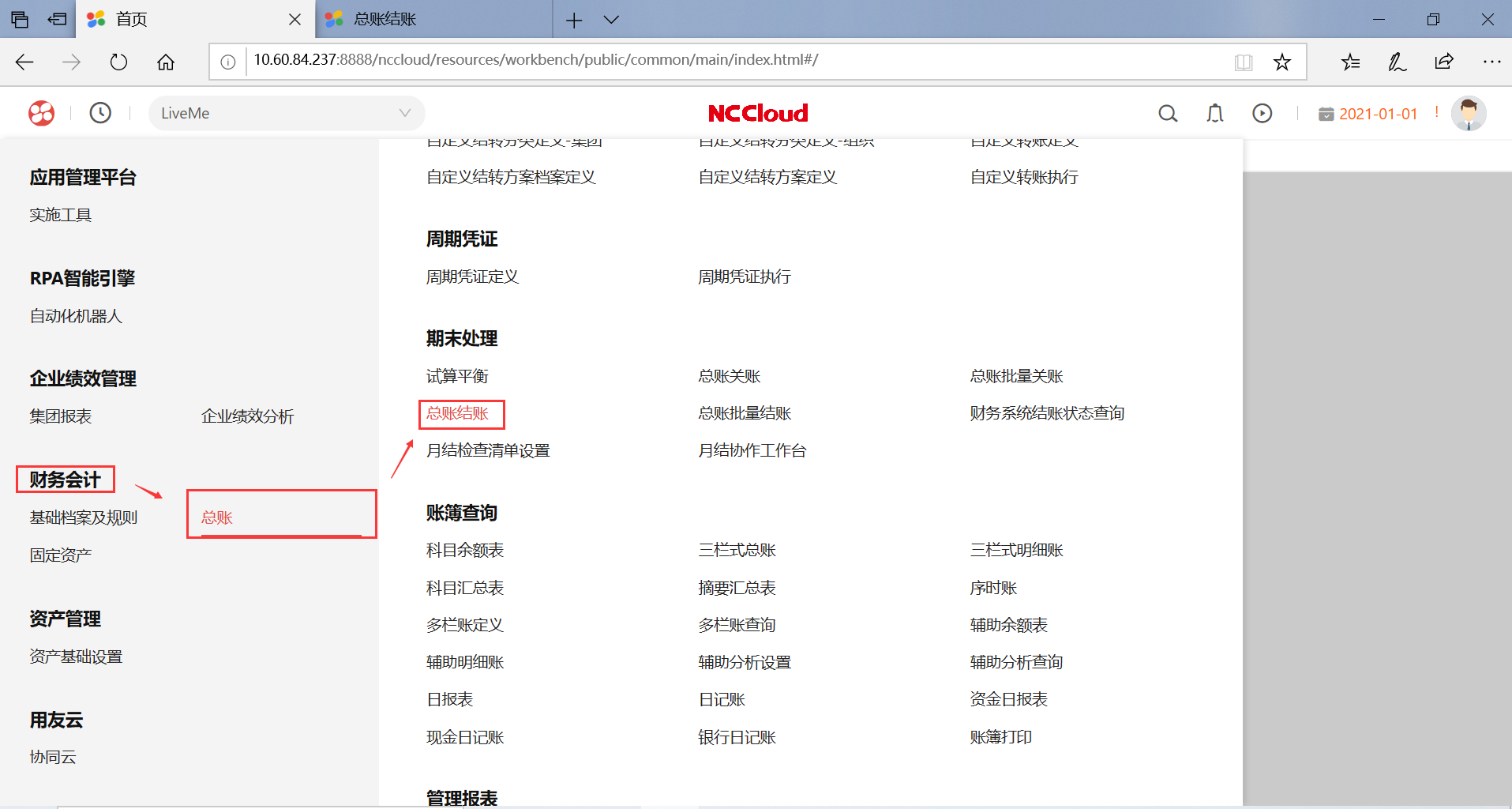Refresh the browser page
Image resolution: width=1512 pixels, height=809 pixels.
pos(118,62)
